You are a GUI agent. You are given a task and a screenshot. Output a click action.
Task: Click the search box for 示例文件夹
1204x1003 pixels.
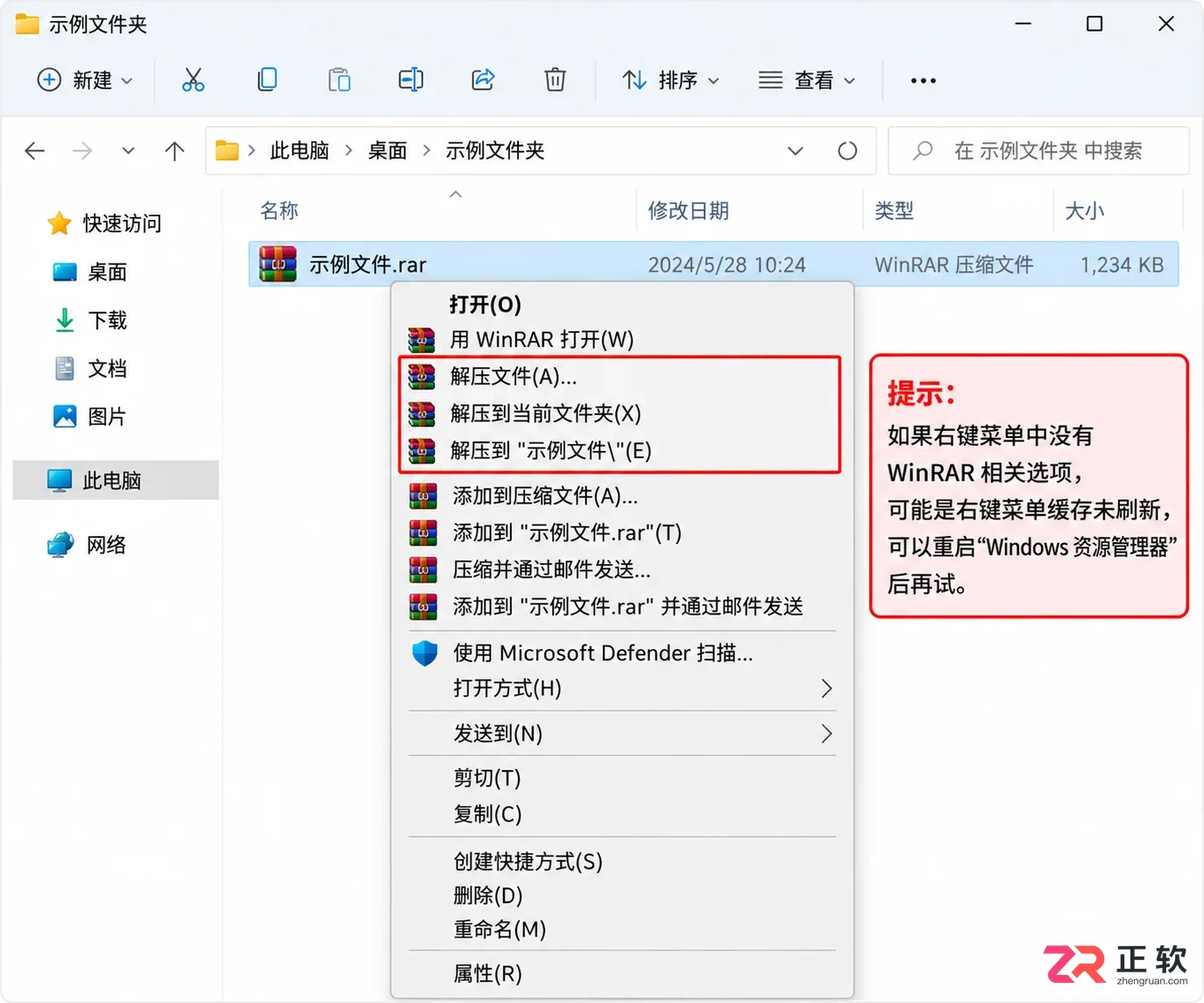[x=1039, y=151]
